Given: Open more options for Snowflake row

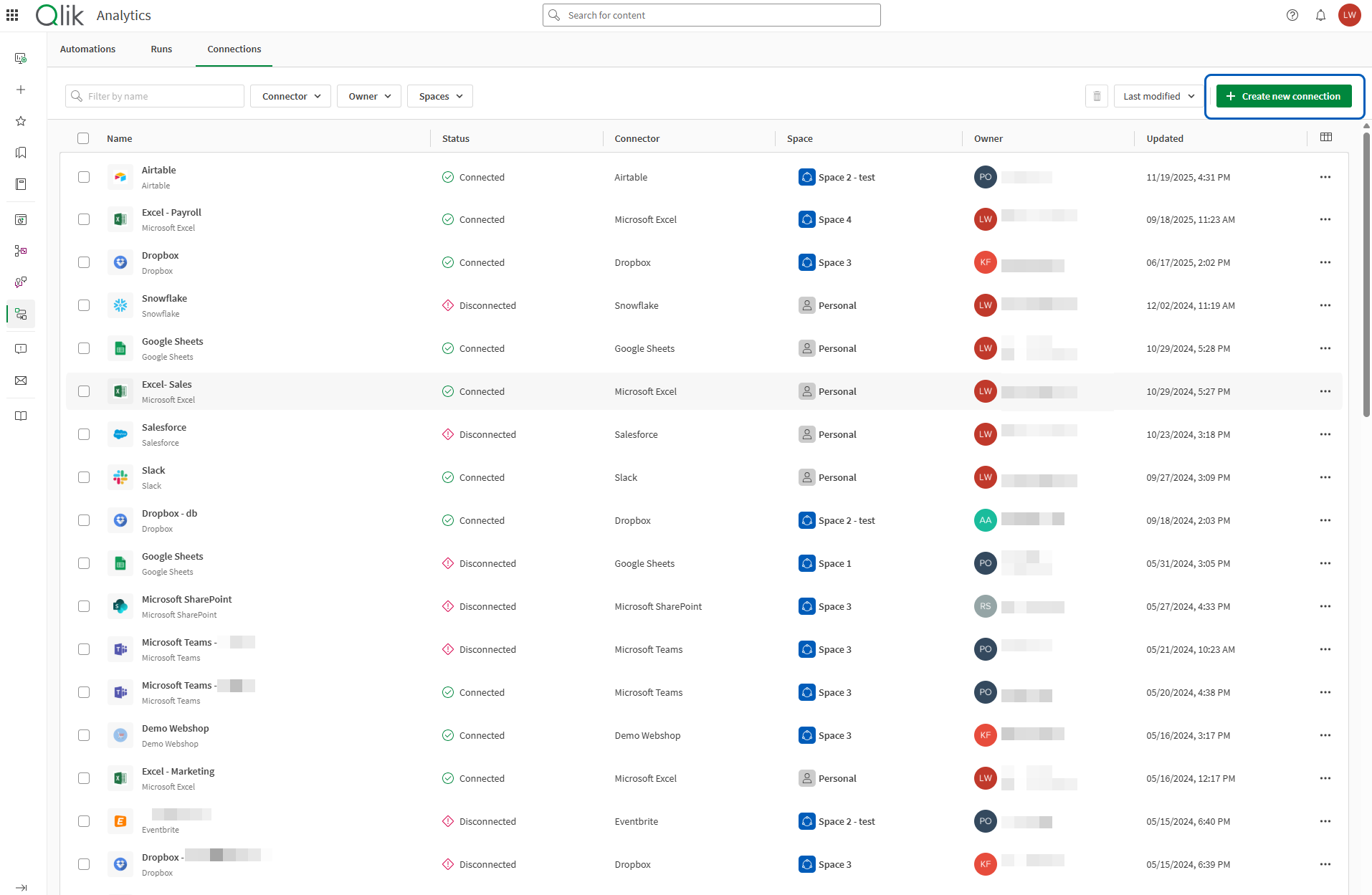Looking at the screenshot, I should 1325,305.
